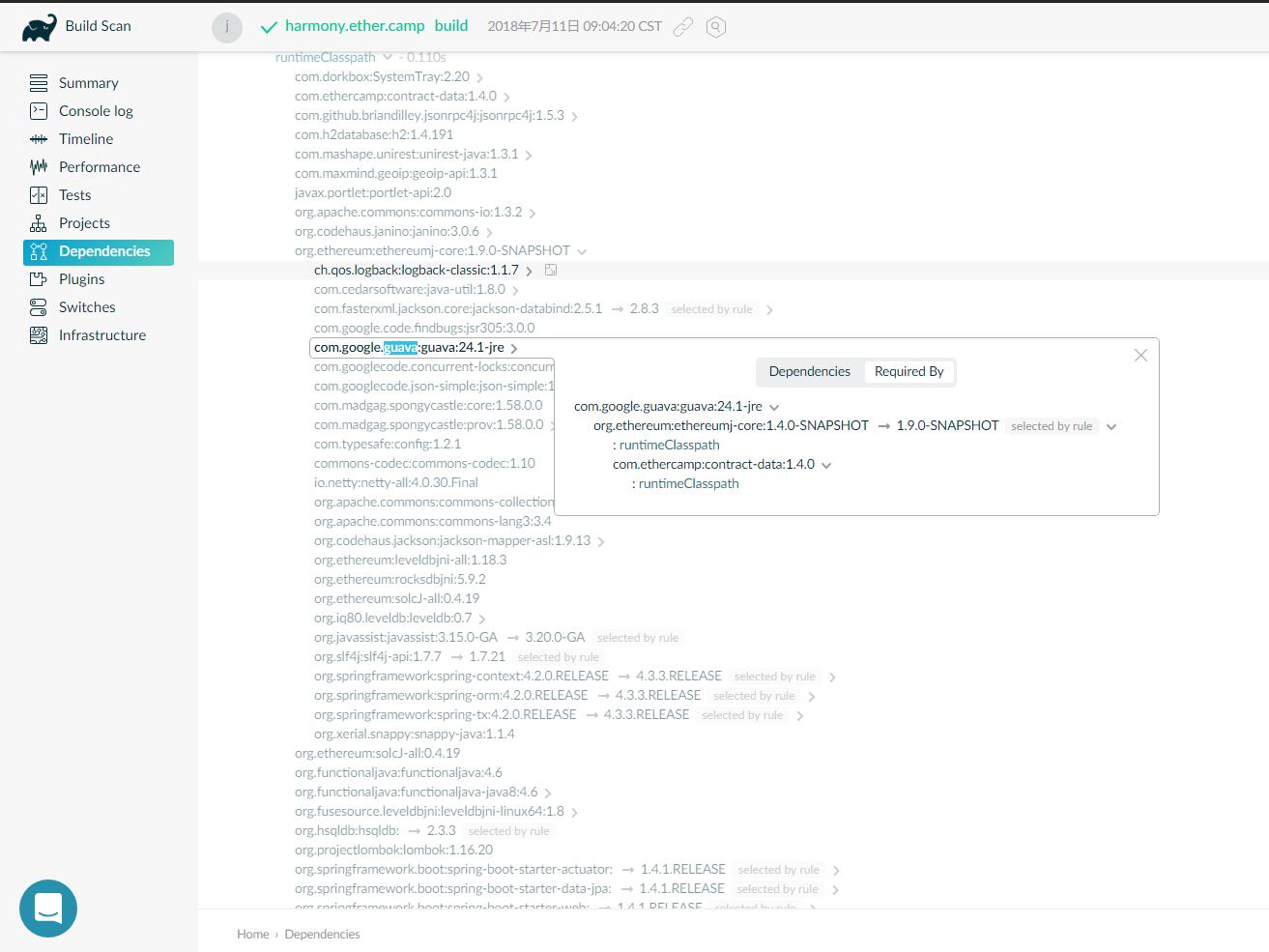The image size is (1269, 952).
Task: Select org.projectlombok:lombok:1.16.20 row
Action: (393, 850)
